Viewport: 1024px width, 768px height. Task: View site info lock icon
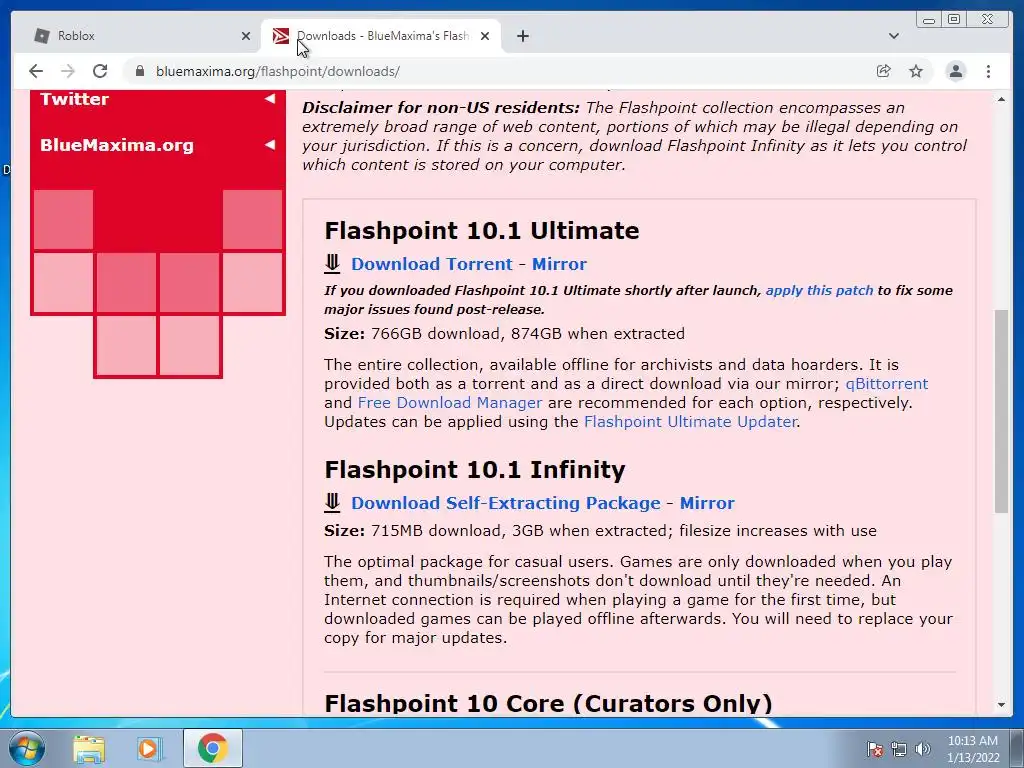tap(140, 71)
